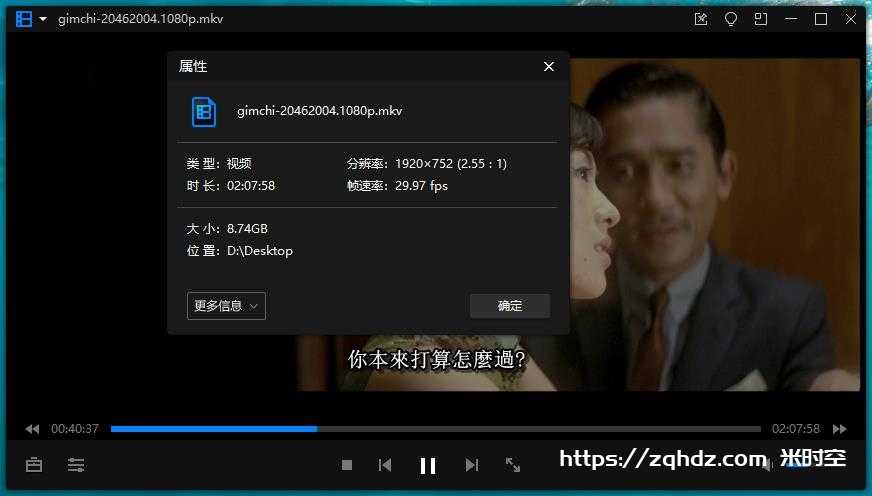Click the playback progress bar
The width and height of the screenshot is (872, 496).
tap(435, 429)
